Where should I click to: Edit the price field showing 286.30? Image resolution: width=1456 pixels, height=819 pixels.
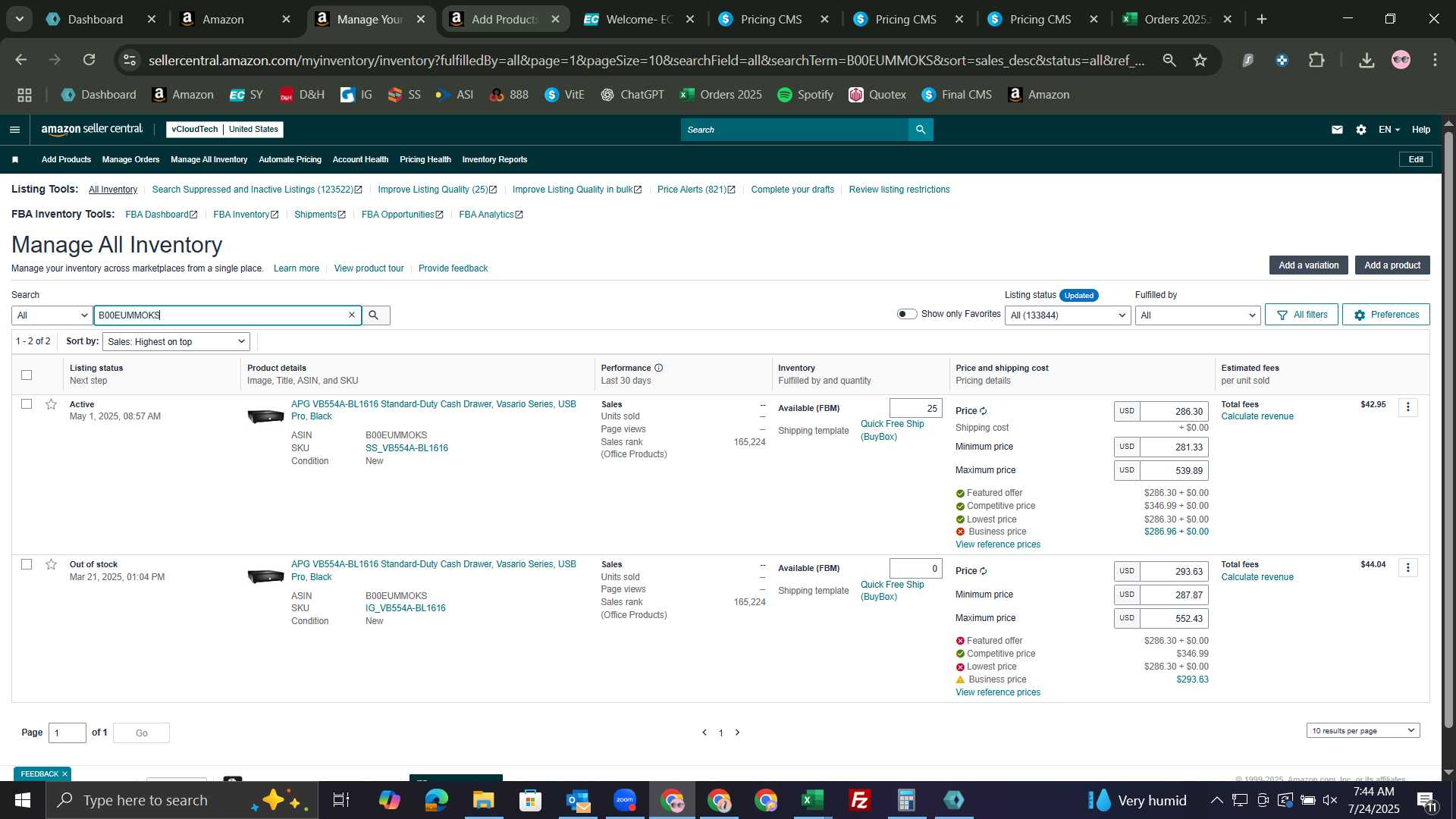(x=1174, y=411)
